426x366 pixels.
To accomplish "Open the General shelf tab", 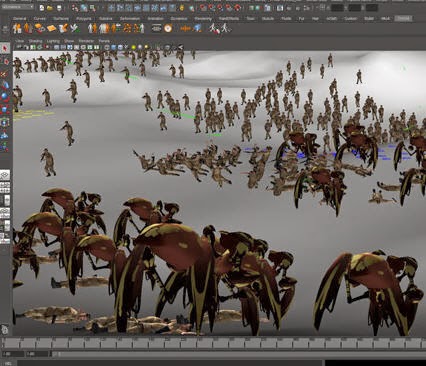I will click(x=20, y=19).
